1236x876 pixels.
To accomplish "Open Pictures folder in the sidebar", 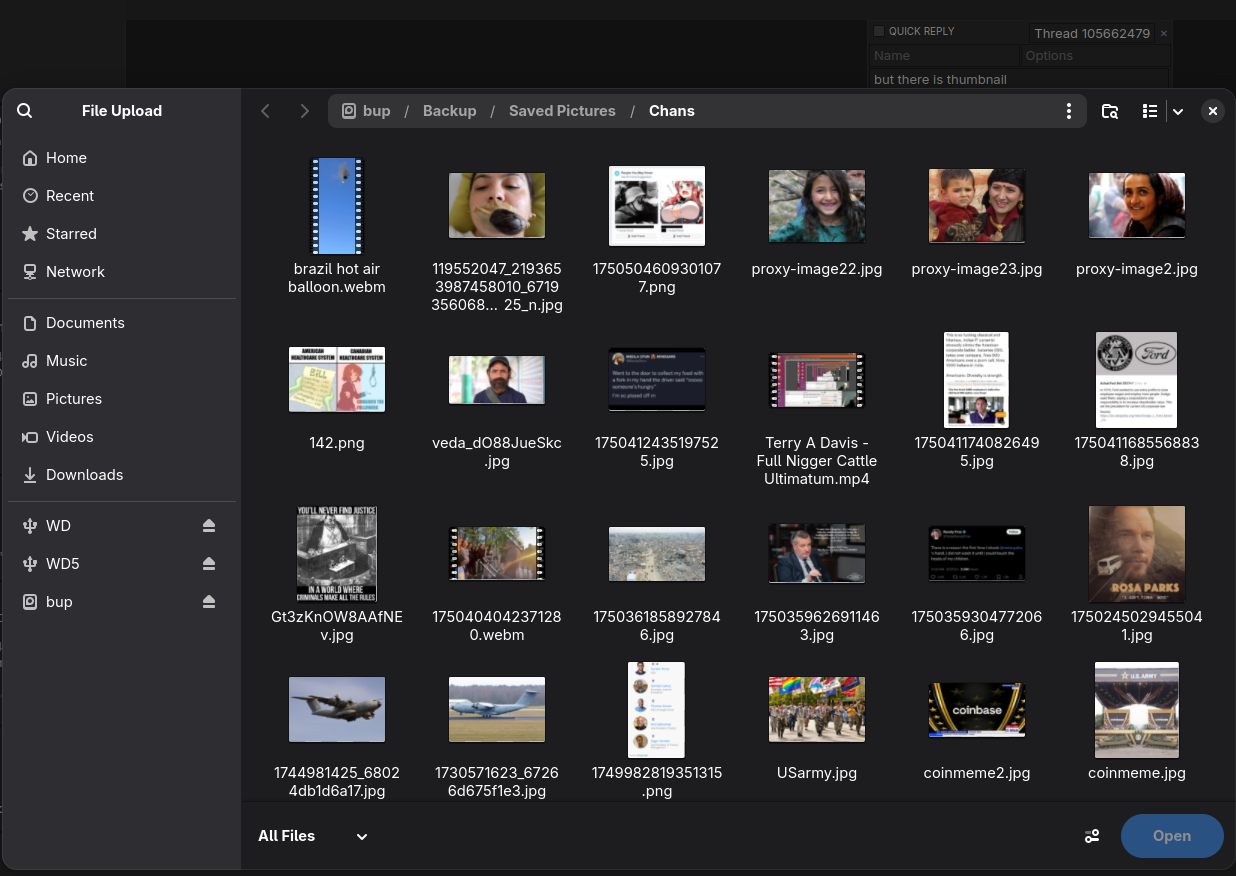I will (122, 399).
